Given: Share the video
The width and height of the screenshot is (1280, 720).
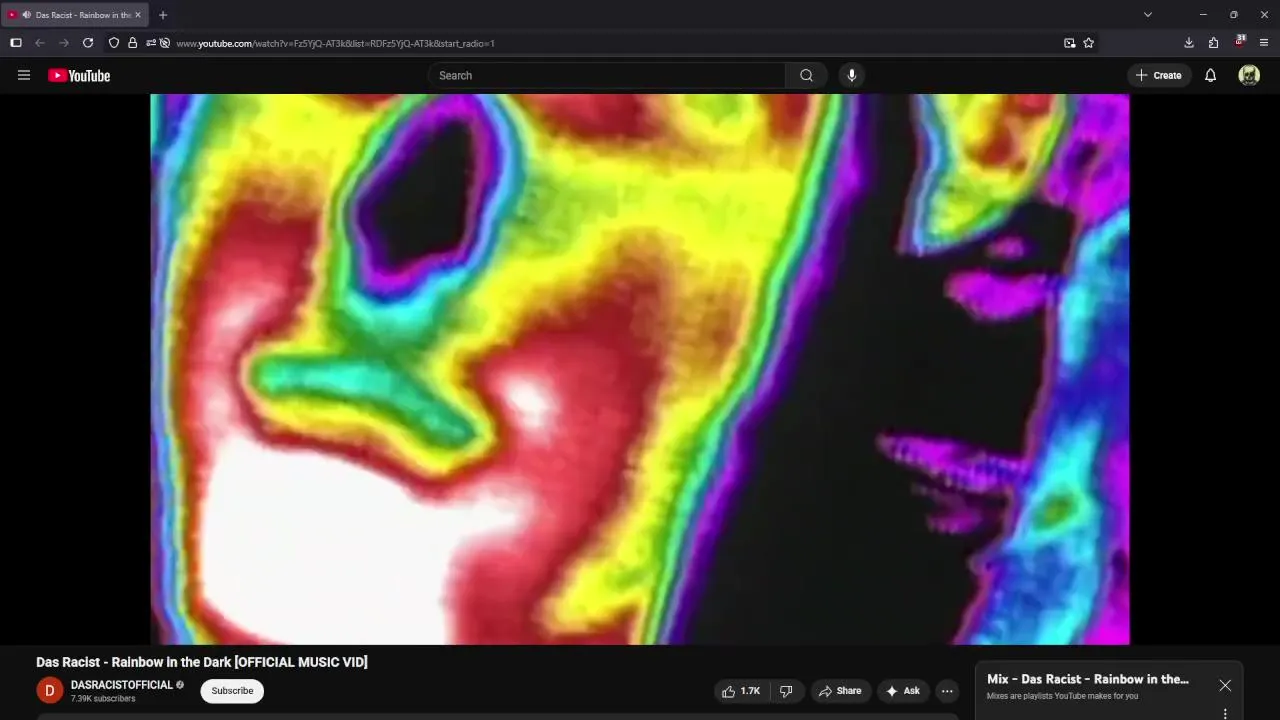Looking at the screenshot, I should pos(840,691).
